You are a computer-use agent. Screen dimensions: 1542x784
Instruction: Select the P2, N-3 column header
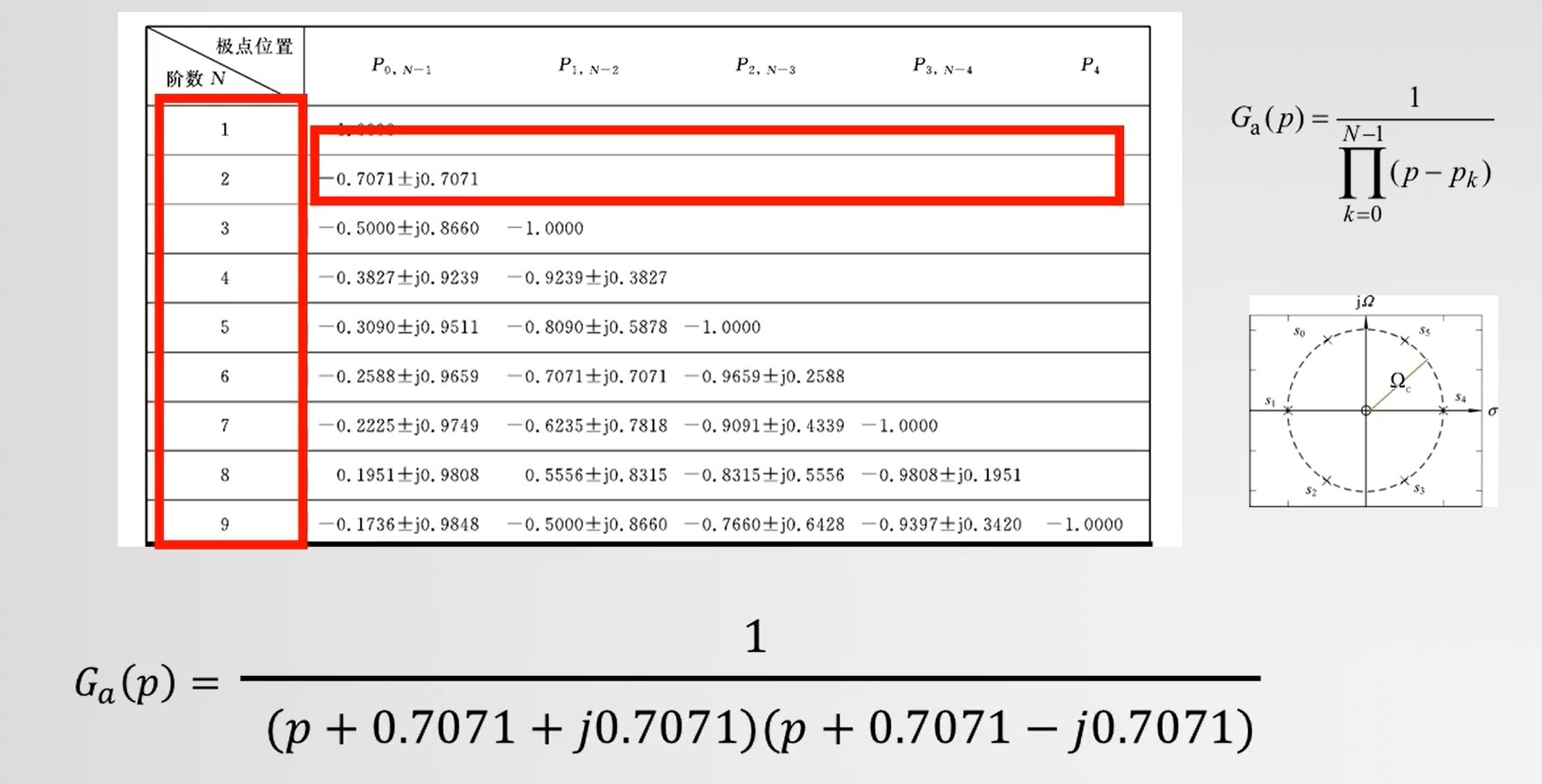coord(766,66)
